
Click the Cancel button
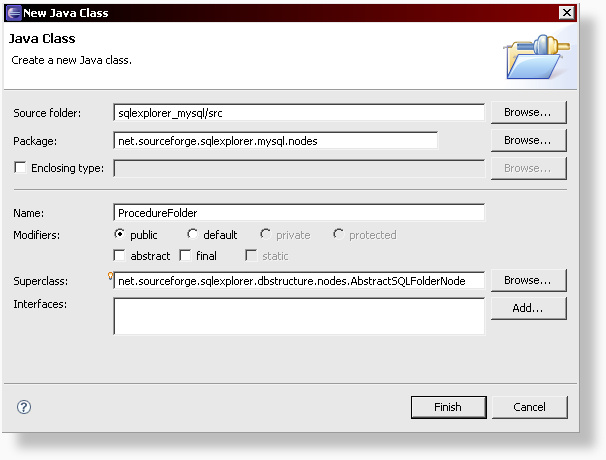pos(529,407)
